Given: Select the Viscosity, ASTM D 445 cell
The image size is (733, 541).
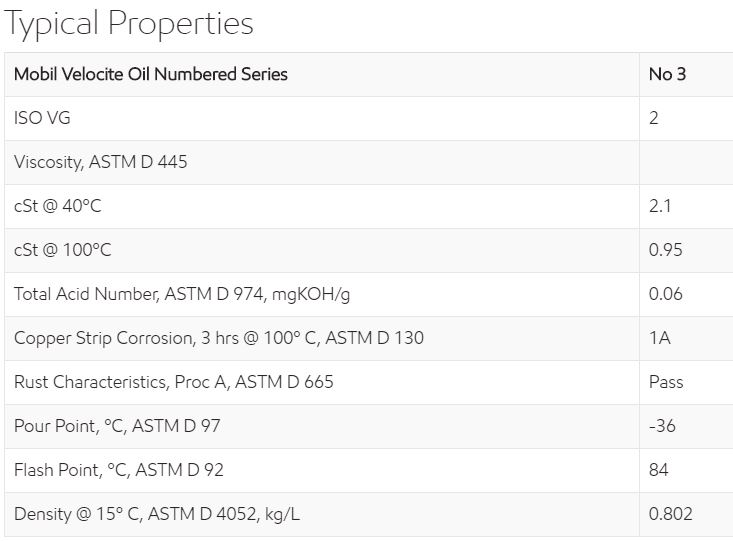Looking at the screenshot, I should pos(100,162).
